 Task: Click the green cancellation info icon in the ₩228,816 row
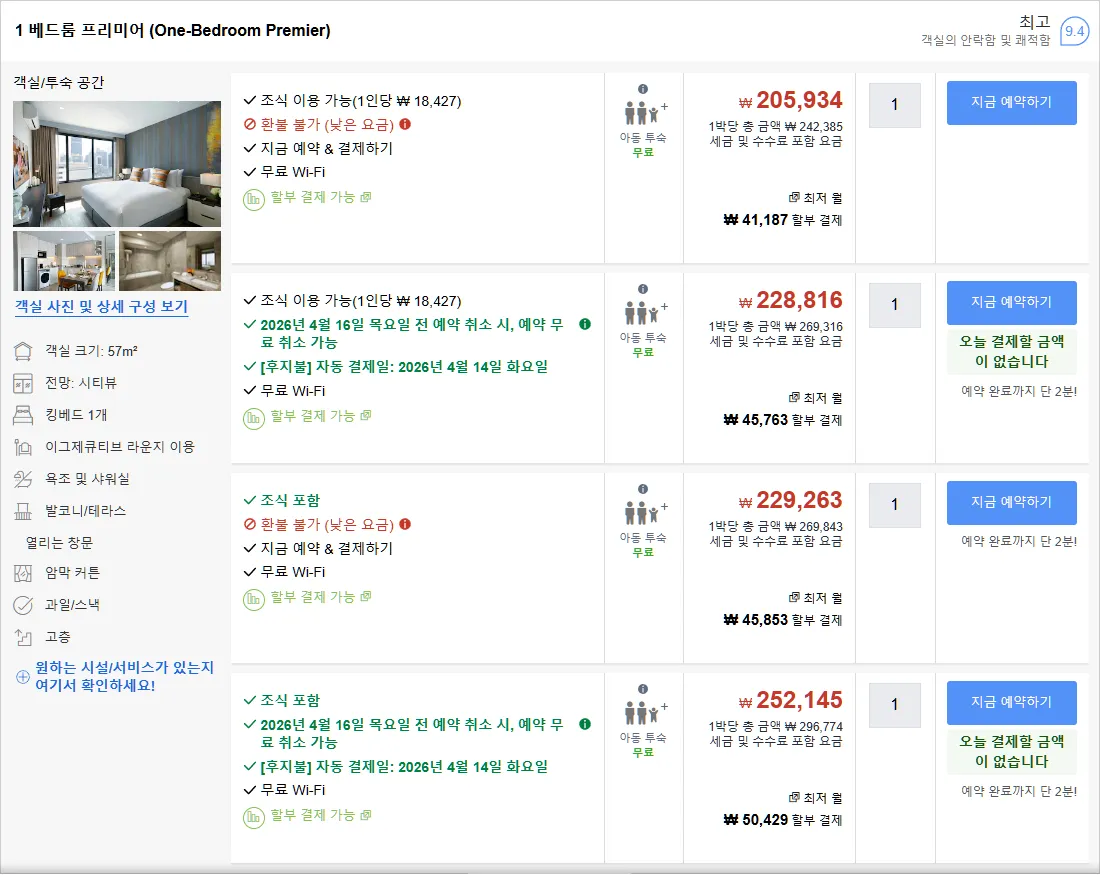pyautogui.click(x=585, y=324)
